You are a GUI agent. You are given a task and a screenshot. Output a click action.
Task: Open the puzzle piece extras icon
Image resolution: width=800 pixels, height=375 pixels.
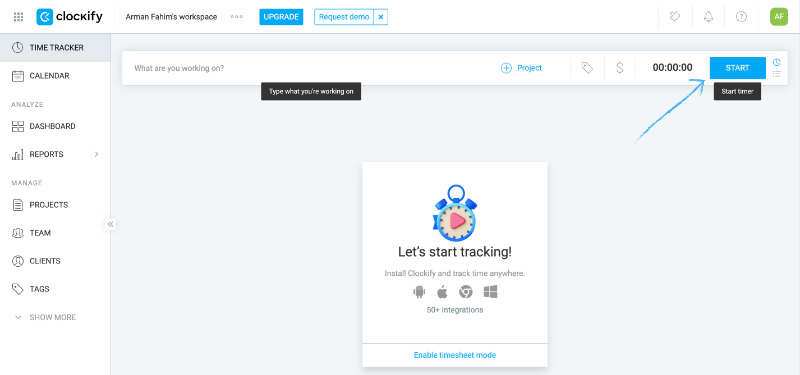(675, 17)
